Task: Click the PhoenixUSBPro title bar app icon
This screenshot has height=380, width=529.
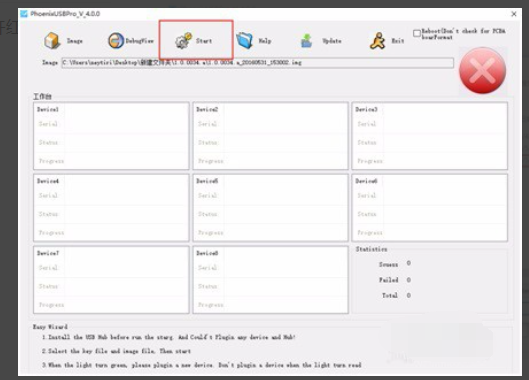Action: [x=24, y=14]
